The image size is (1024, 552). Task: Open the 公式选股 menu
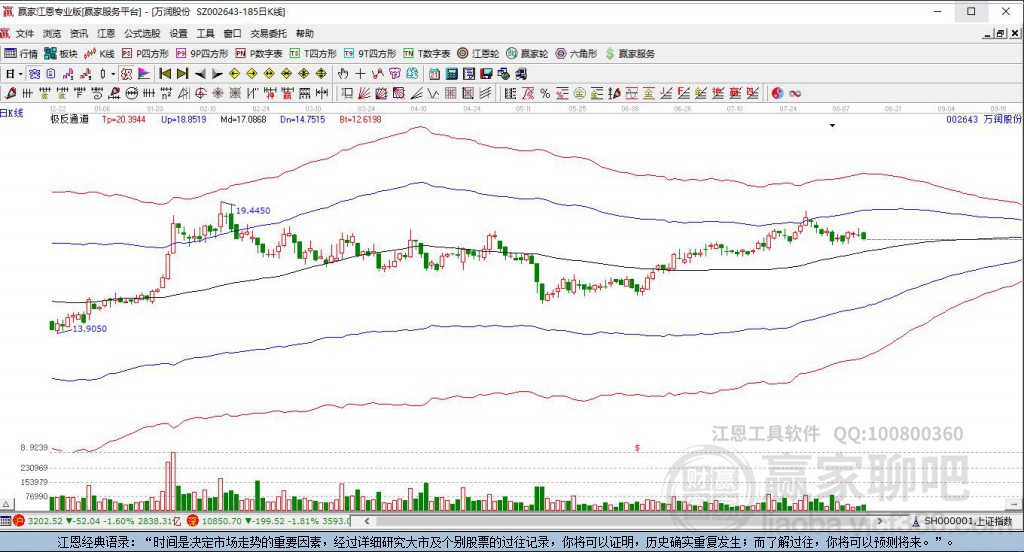click(142, 33)
